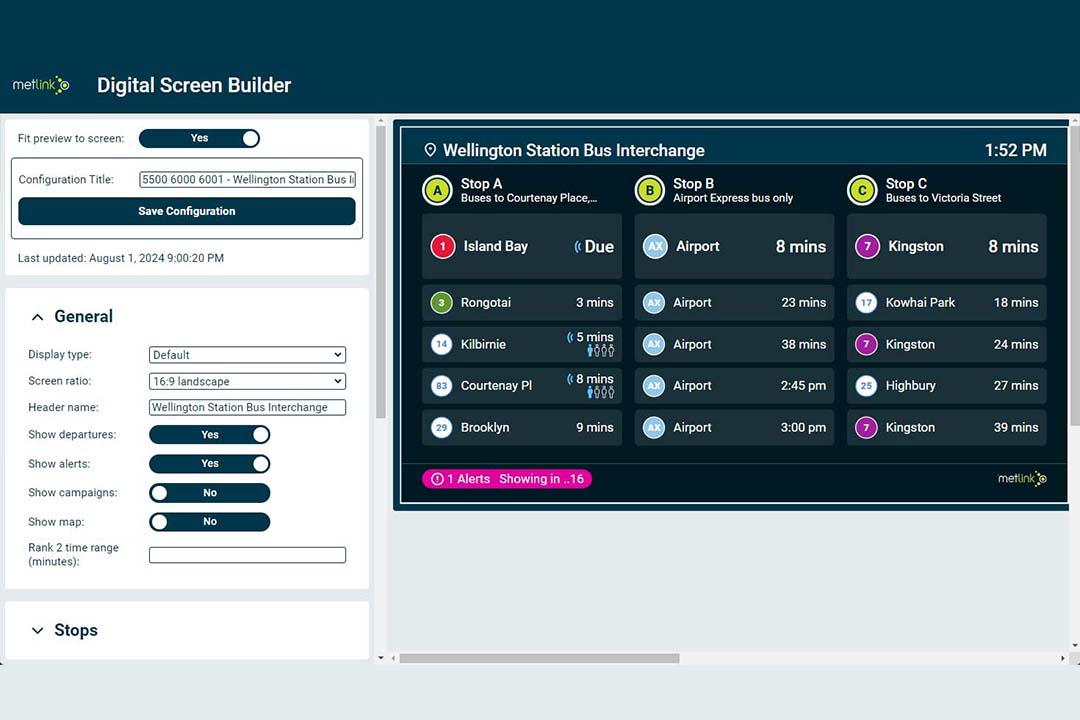1080x720 pixels.
Task: Click the preview horizontal scrollbar thumb
Action: [x=539, y=658]
